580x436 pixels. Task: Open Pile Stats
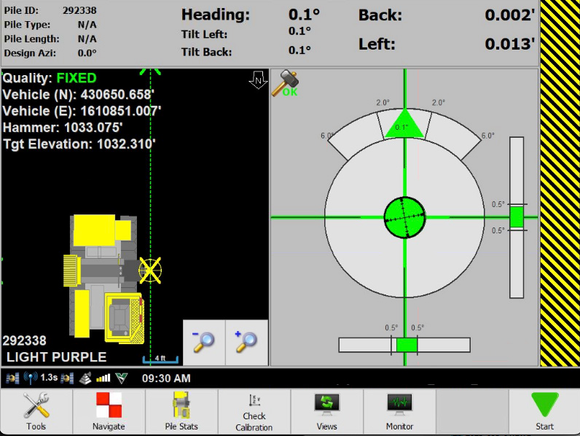(x=181, y=411)
